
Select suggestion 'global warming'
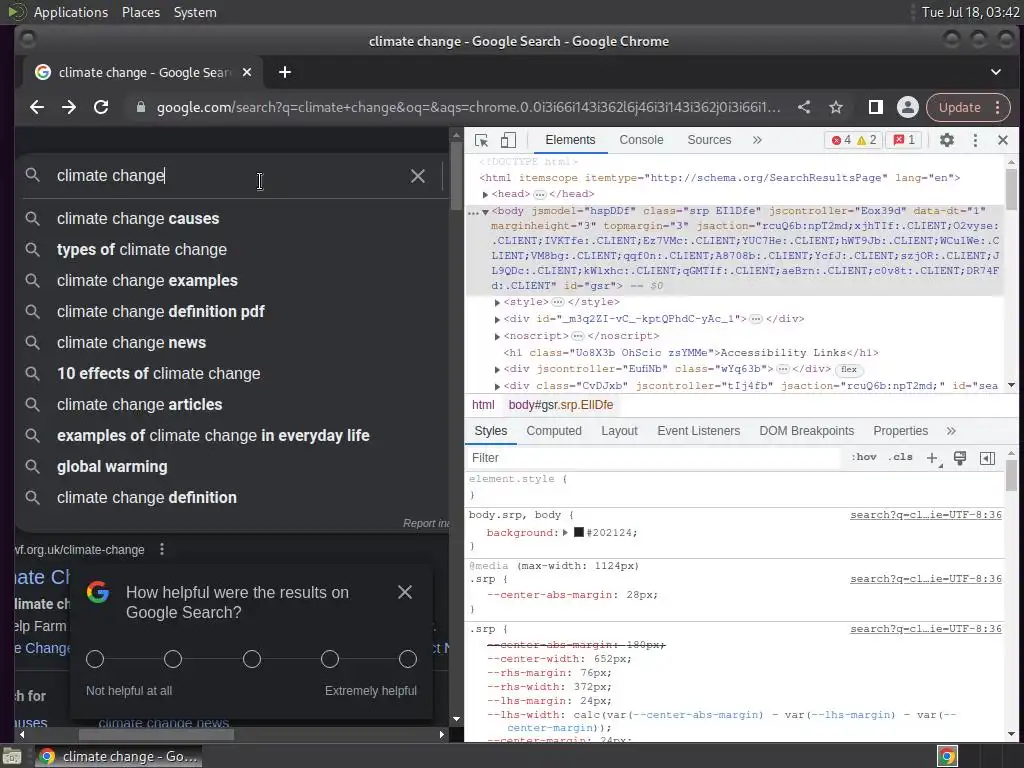click(232, 466)
